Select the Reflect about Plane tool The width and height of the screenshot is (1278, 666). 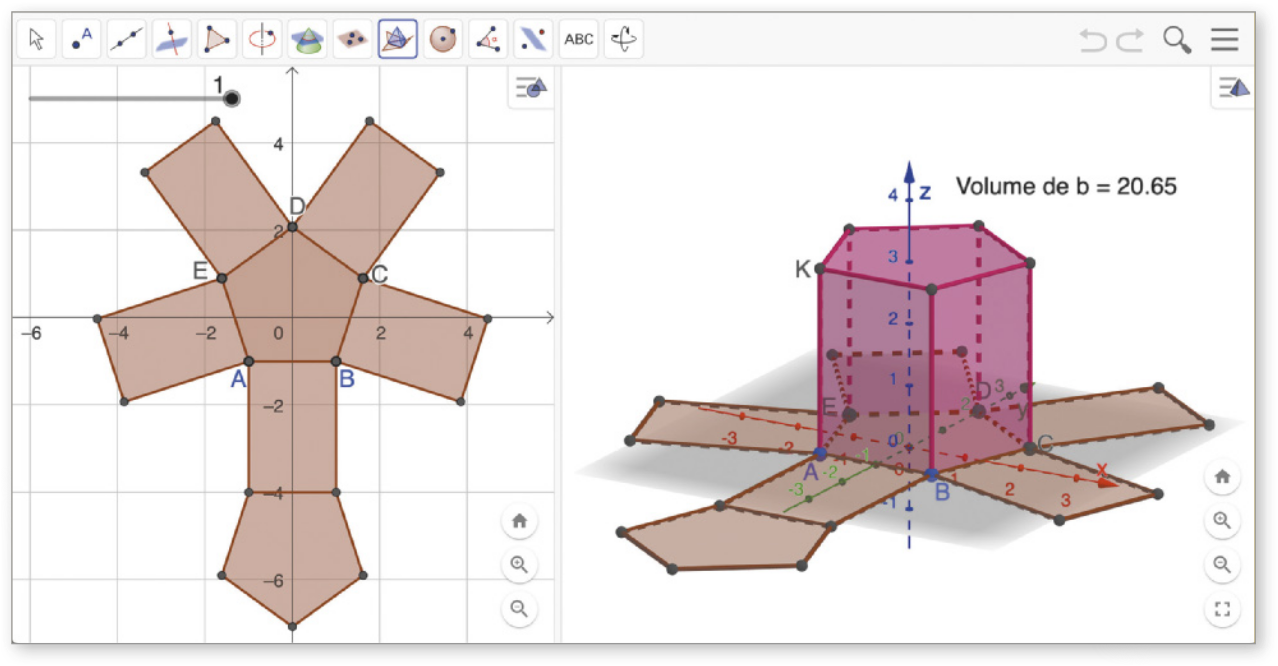(533, 39)
